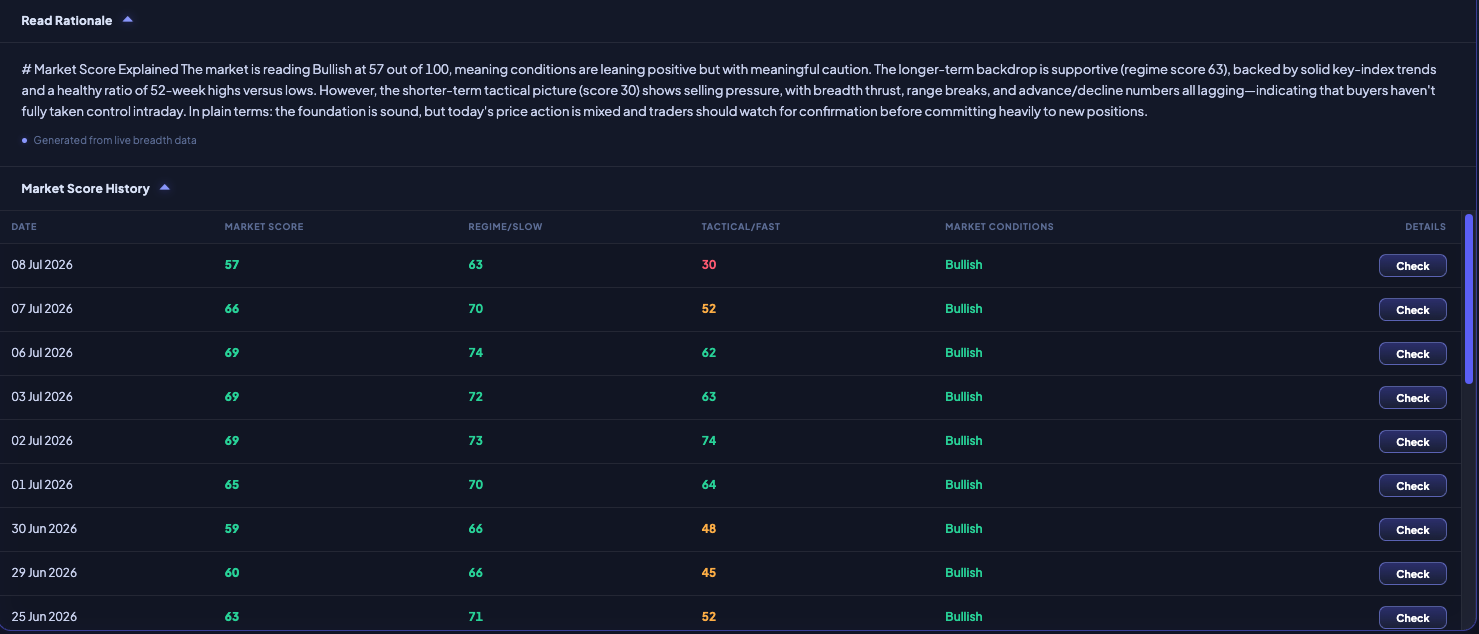Click tactical score 48 for 30 Jun

[709, 529]
